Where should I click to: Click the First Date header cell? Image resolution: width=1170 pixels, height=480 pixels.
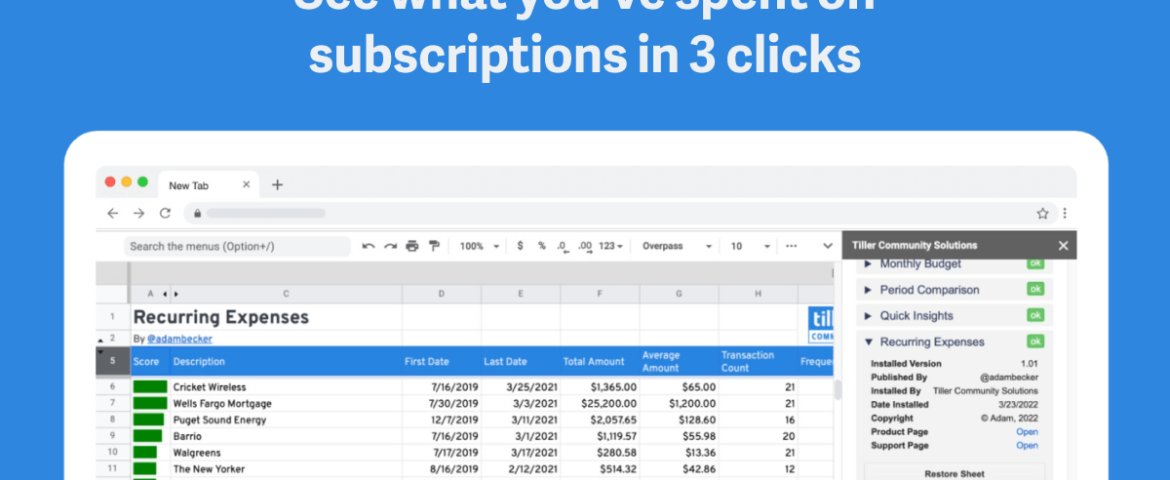(441, 361)
